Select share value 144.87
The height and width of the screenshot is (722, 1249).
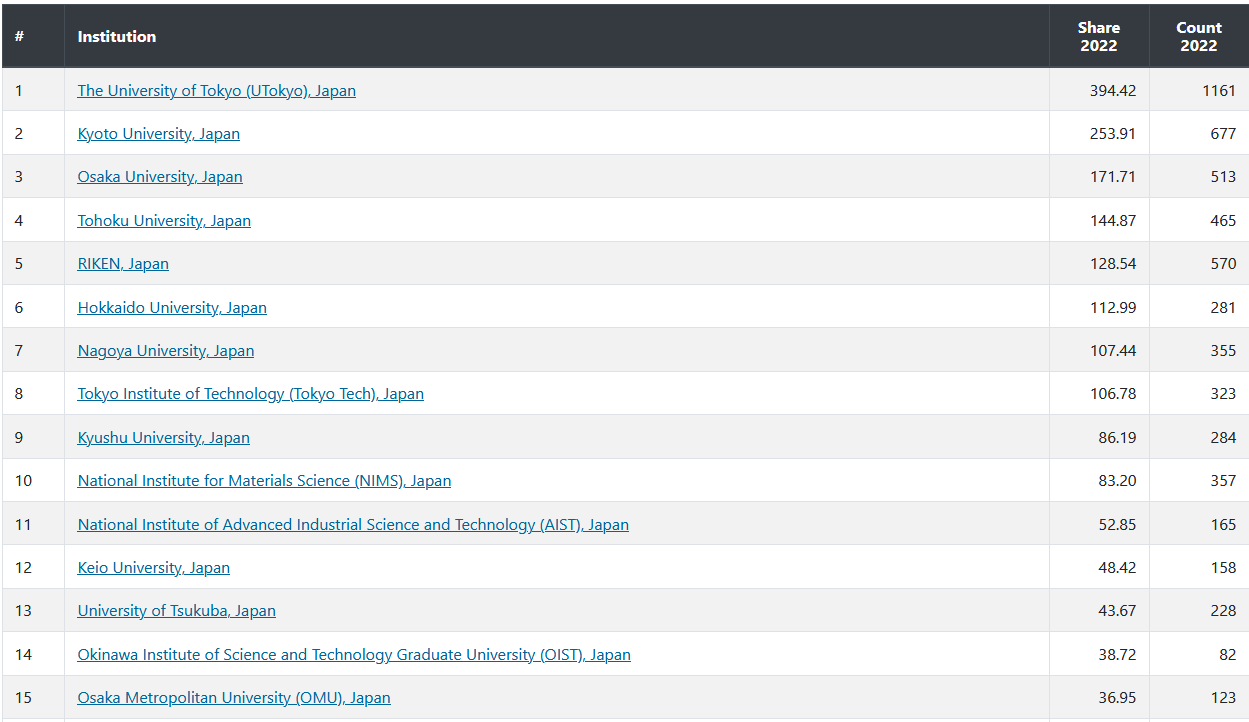[x=1113, y=221]
